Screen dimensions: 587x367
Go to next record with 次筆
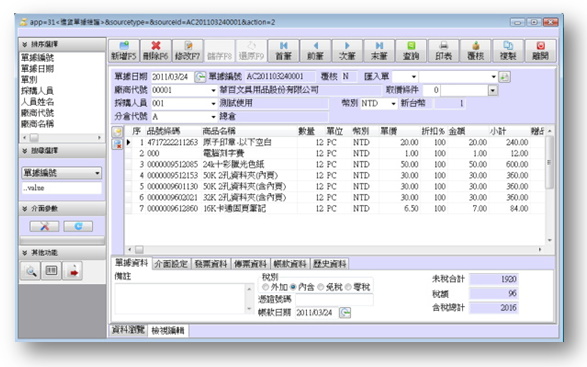pos(347,51)
